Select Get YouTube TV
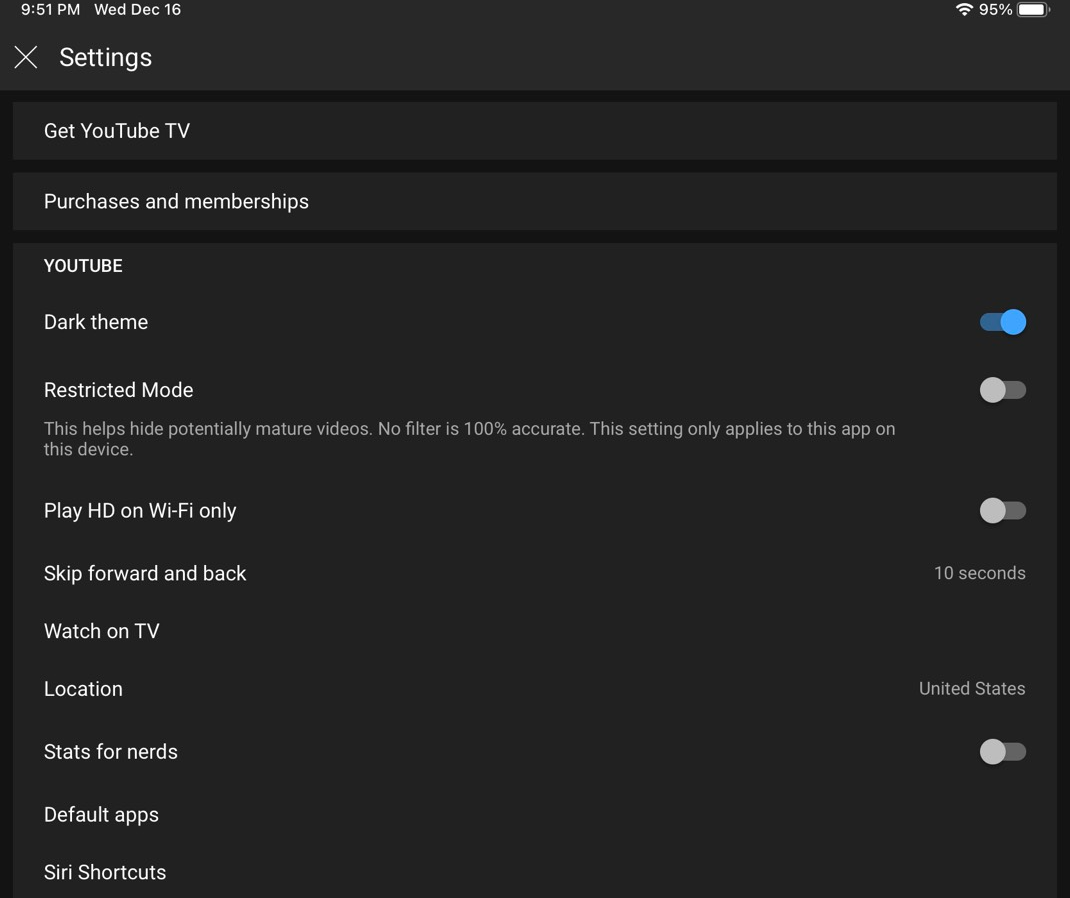The image size is (1070, 898). (x=535, y=130)
